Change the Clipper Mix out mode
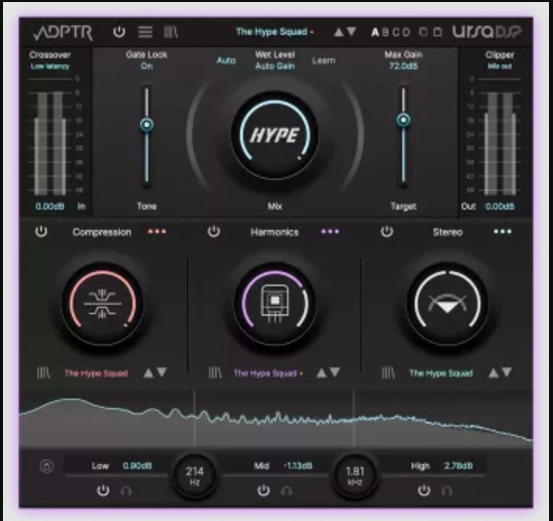Image resolution: width=553 pixels, height=521 pixels. [499, 66]
